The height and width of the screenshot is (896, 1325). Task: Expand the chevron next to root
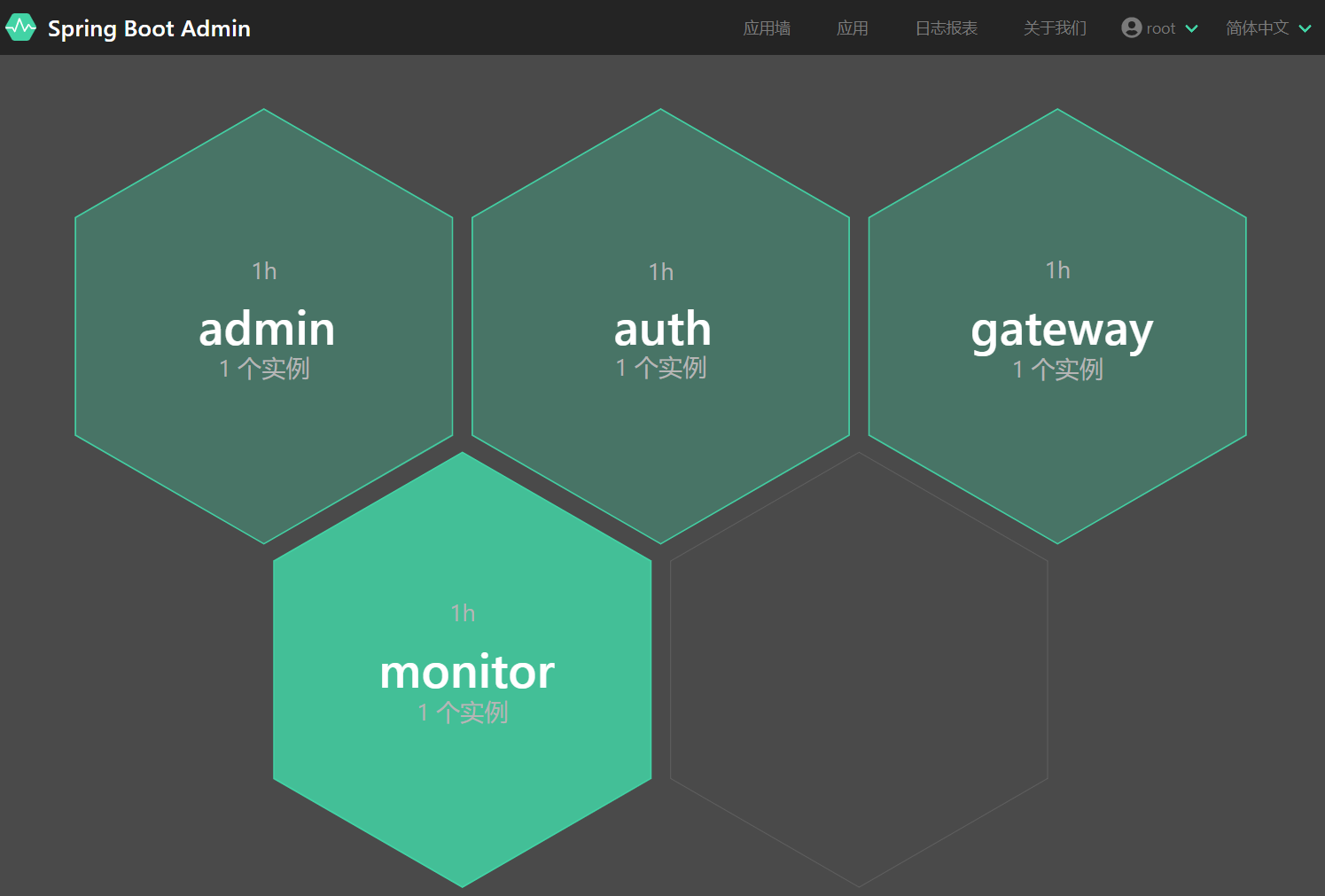point(1192,28)
